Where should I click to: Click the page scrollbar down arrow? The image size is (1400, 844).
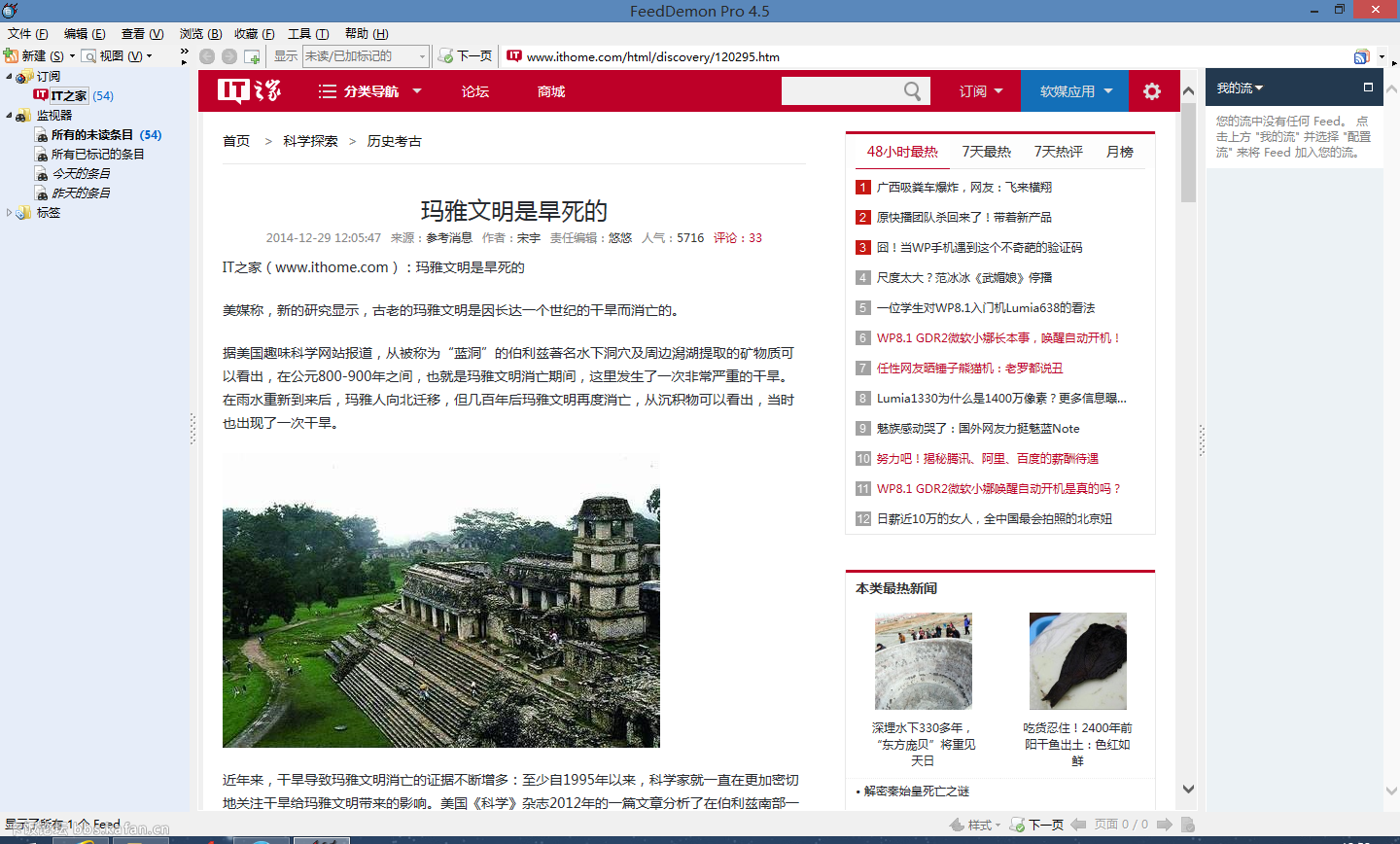[1188, 789]
